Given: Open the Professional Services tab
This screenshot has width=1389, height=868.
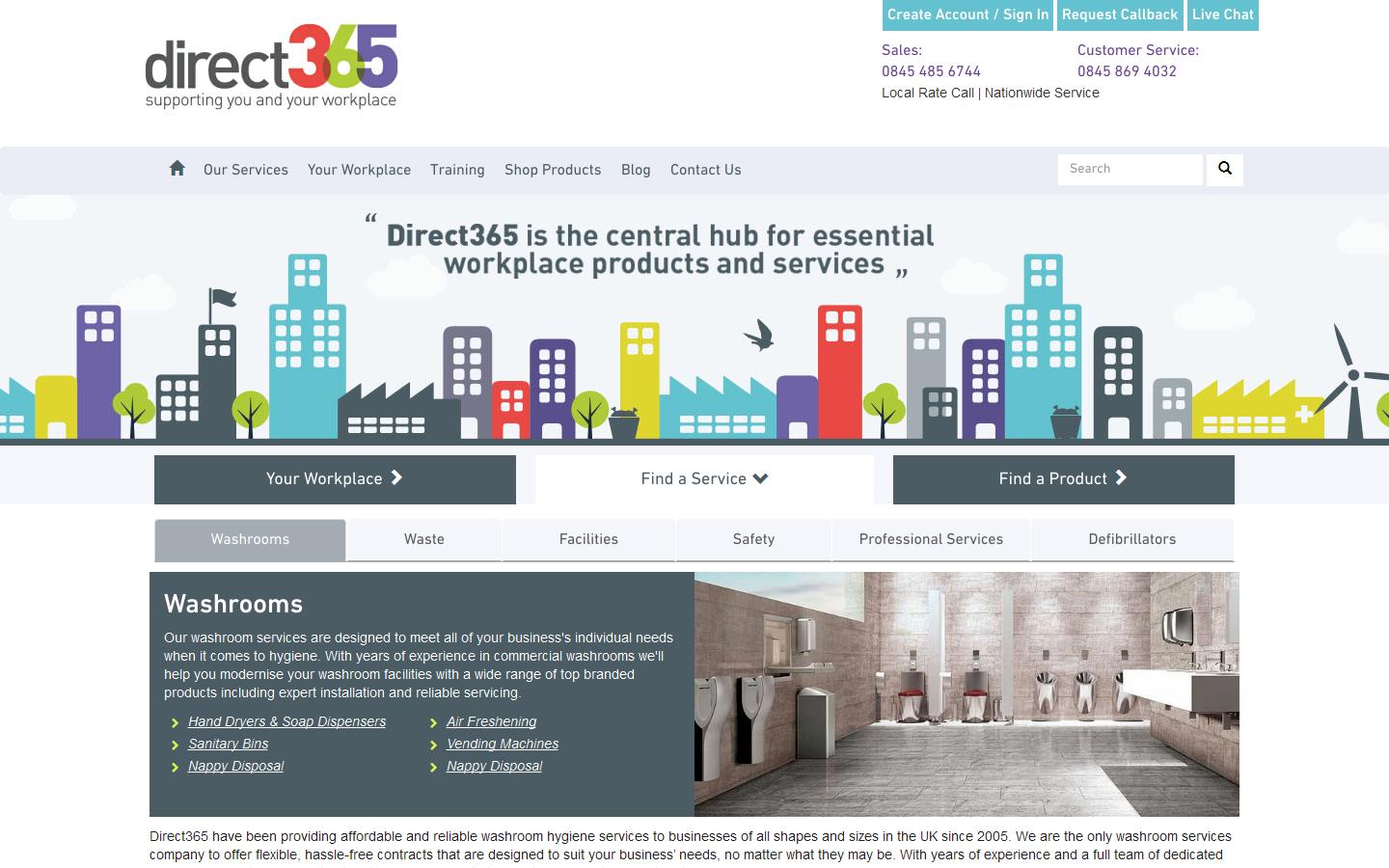Looking at the screenshot, I should pyautogui.click(x=931, y=540).
